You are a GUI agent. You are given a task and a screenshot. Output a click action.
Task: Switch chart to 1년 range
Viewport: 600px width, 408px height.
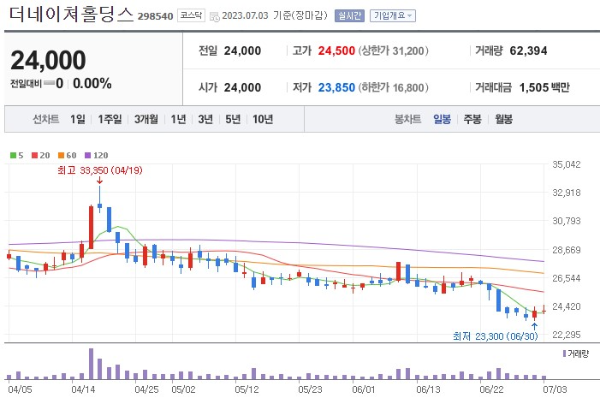178,119
